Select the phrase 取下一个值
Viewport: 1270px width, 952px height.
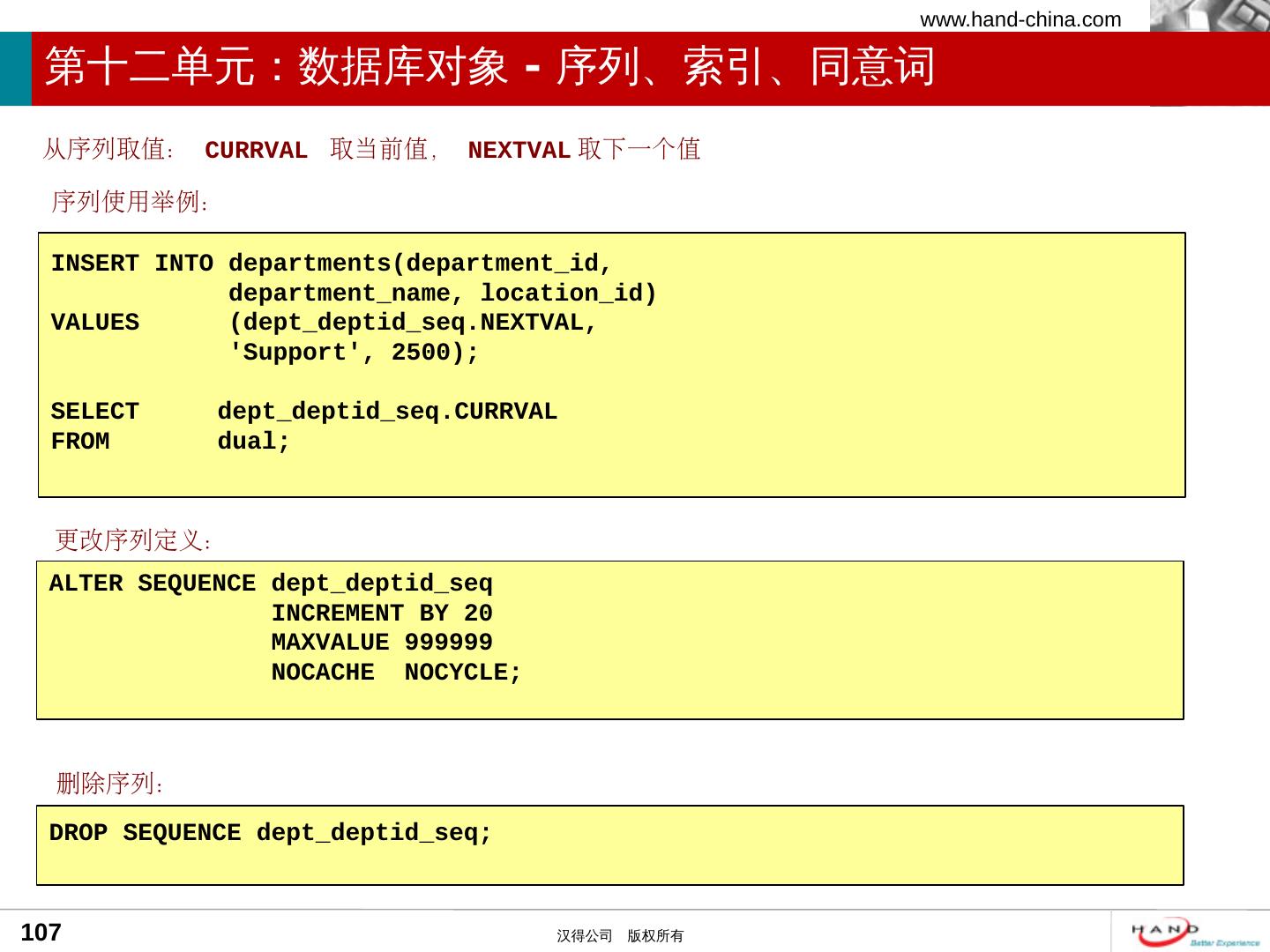click(639, 149)
